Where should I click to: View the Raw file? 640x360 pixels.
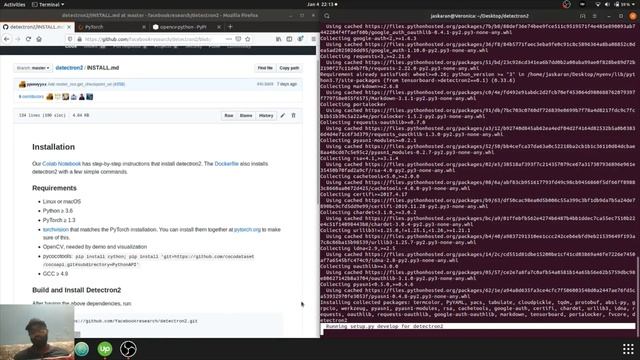(229, 116)
